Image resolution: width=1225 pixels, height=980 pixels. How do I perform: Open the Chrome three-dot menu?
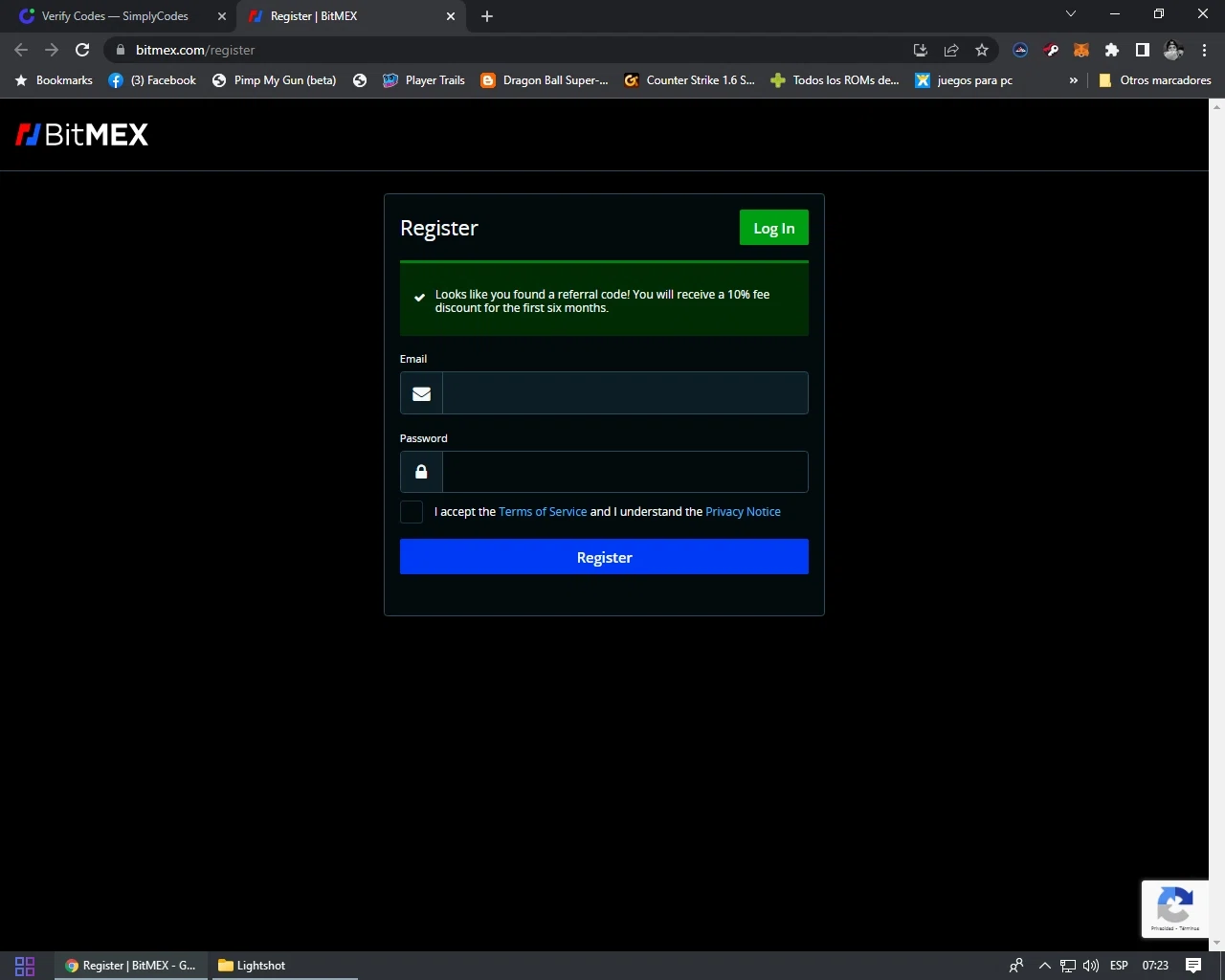pos(1204,50)
